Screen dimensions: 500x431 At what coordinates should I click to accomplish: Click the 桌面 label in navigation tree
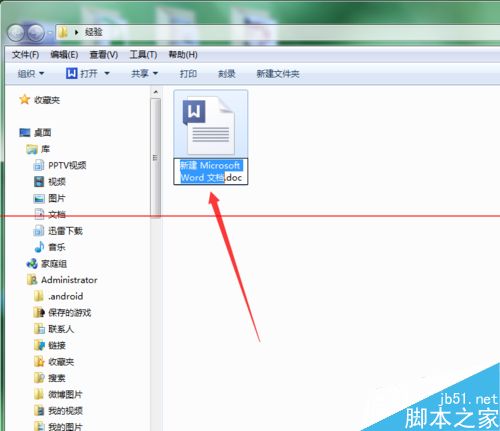[43, 133]
